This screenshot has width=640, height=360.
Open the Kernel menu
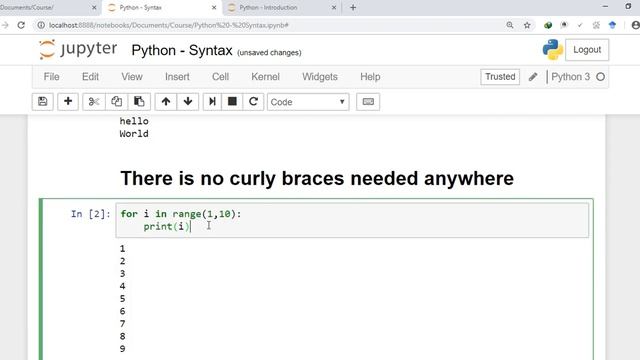265,77
